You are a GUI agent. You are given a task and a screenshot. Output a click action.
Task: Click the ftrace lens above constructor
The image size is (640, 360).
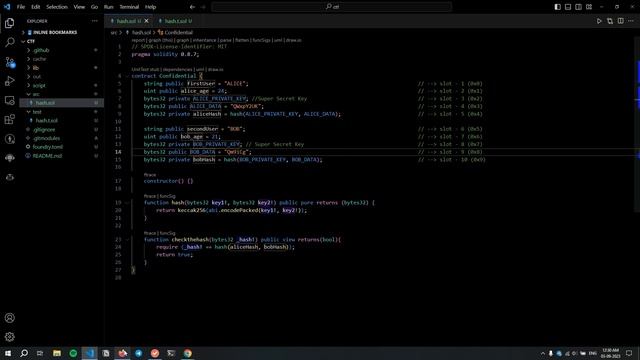click(x=150, y=175)
